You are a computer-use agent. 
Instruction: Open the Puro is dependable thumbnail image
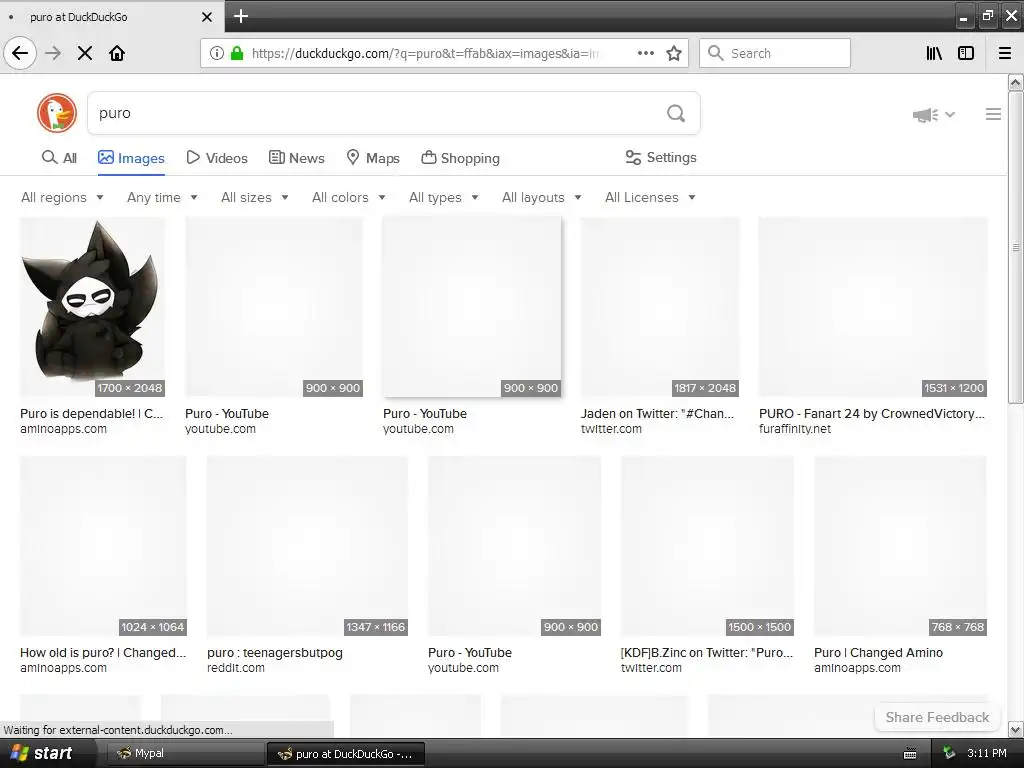[93, 307]
